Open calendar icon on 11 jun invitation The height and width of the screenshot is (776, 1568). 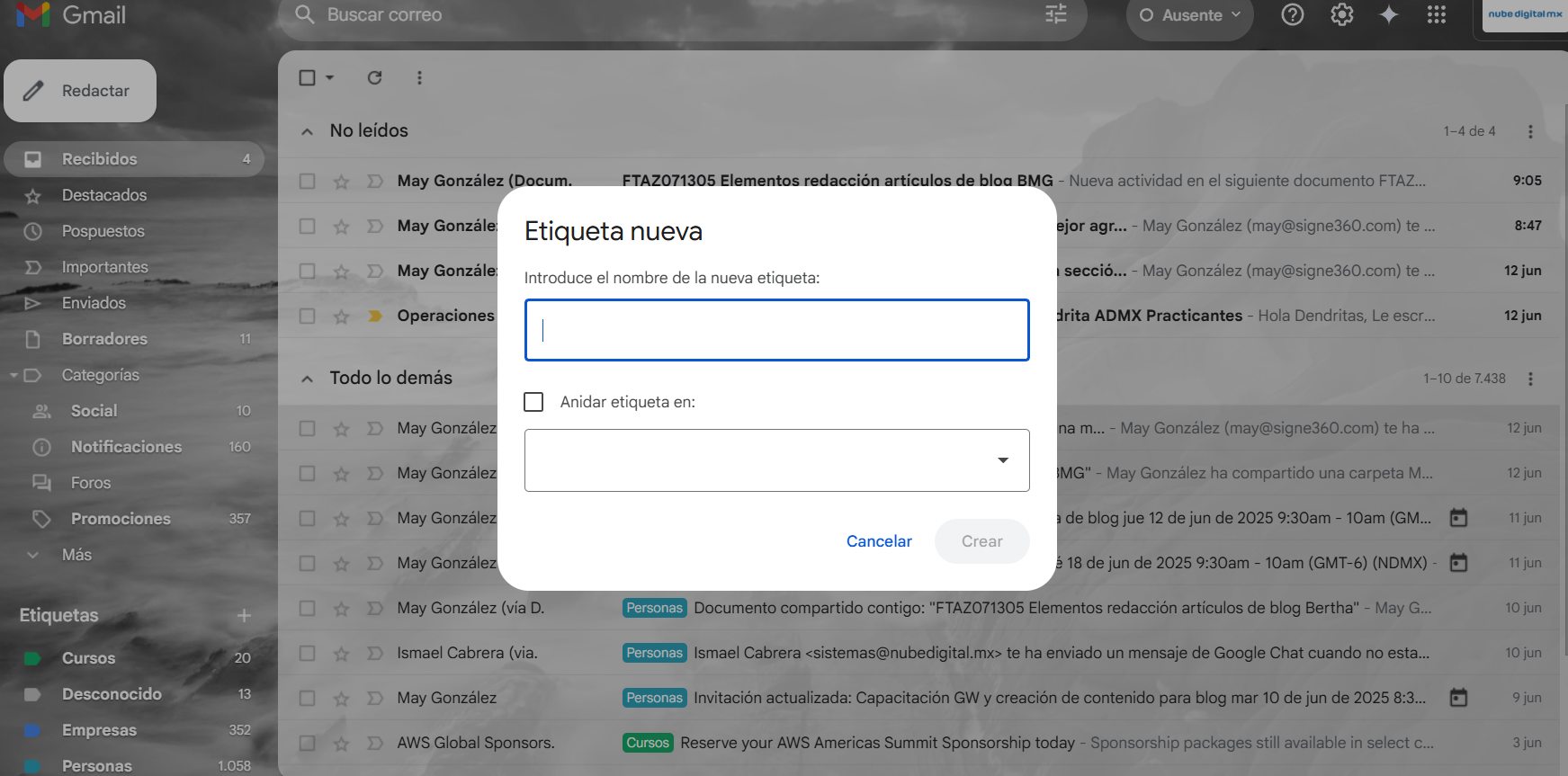[1458, 518]
